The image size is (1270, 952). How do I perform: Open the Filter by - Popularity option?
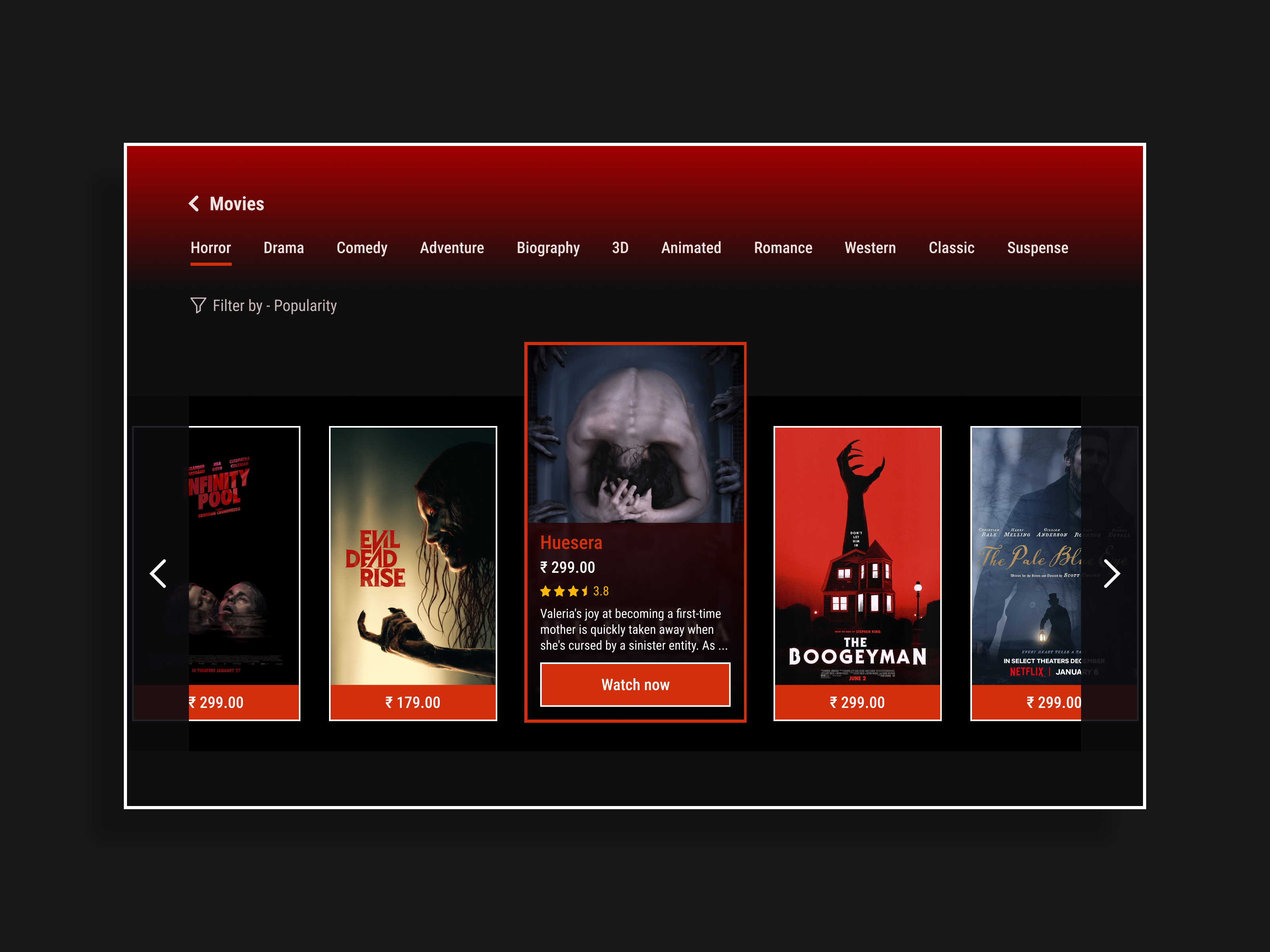click(x=275, y=306)
